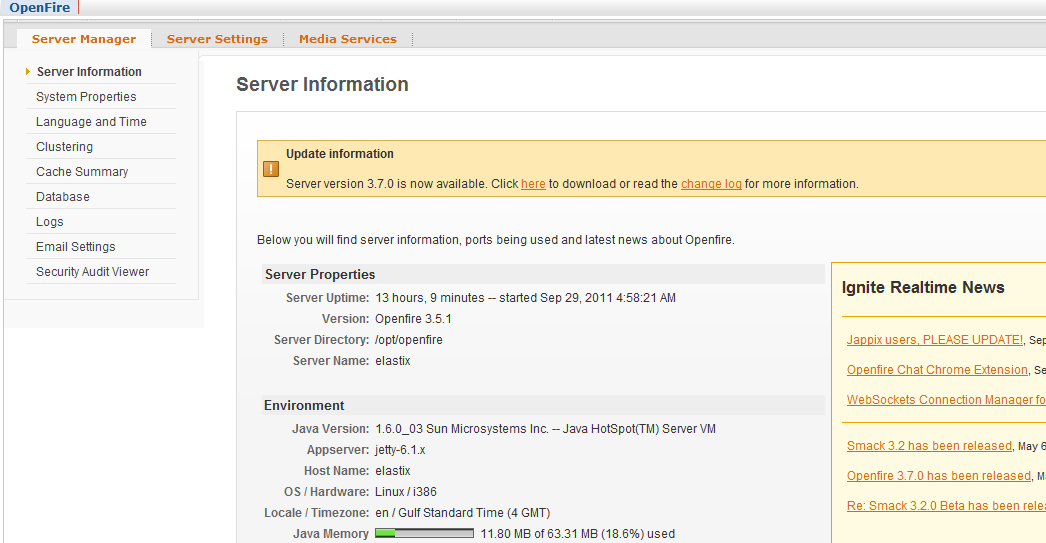Click the 'jetty-6.1.x' appserver value
1046x543 pixels.
pyautogui.click(x=400, y=450)
